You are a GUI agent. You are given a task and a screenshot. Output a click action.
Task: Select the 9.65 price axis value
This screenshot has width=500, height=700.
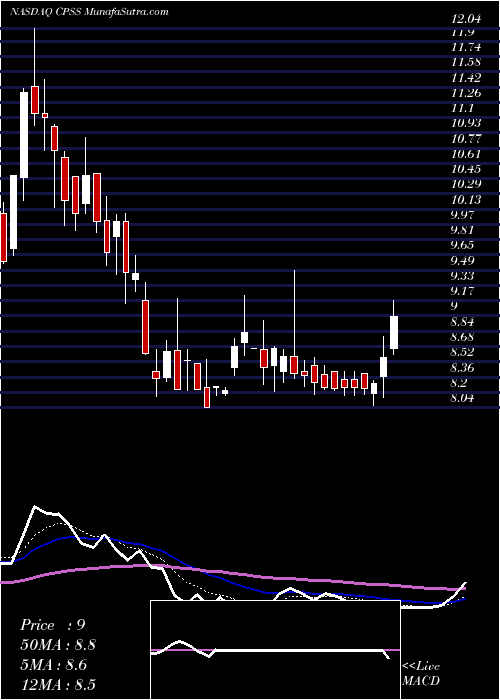(462, 246)
